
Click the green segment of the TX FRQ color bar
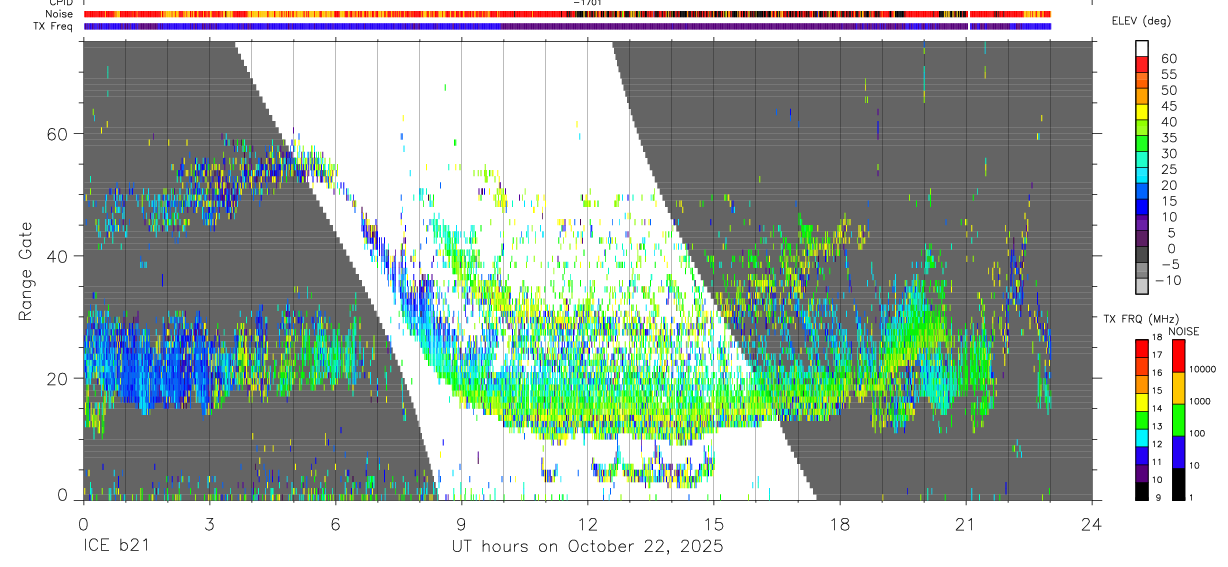[1142, 420]
